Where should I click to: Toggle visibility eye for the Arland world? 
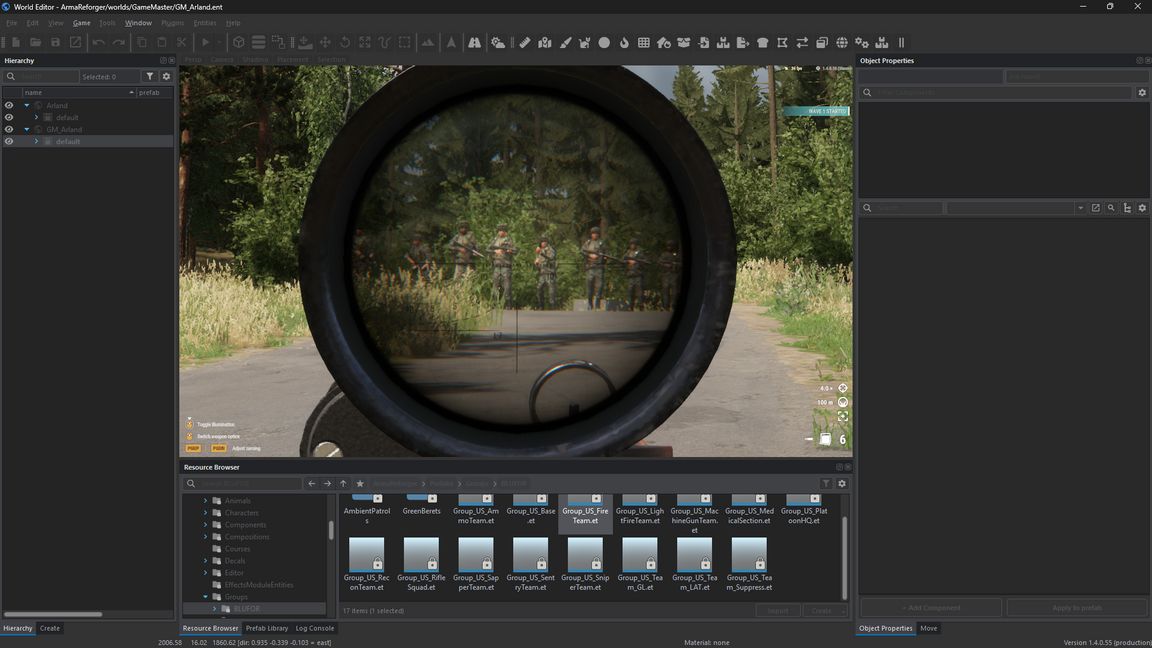(9, 105)
